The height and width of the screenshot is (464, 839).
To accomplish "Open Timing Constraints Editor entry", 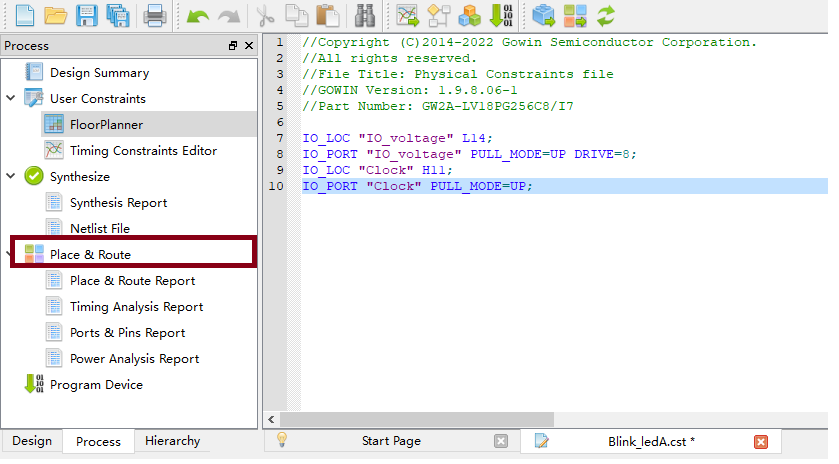I will (143, 151).
